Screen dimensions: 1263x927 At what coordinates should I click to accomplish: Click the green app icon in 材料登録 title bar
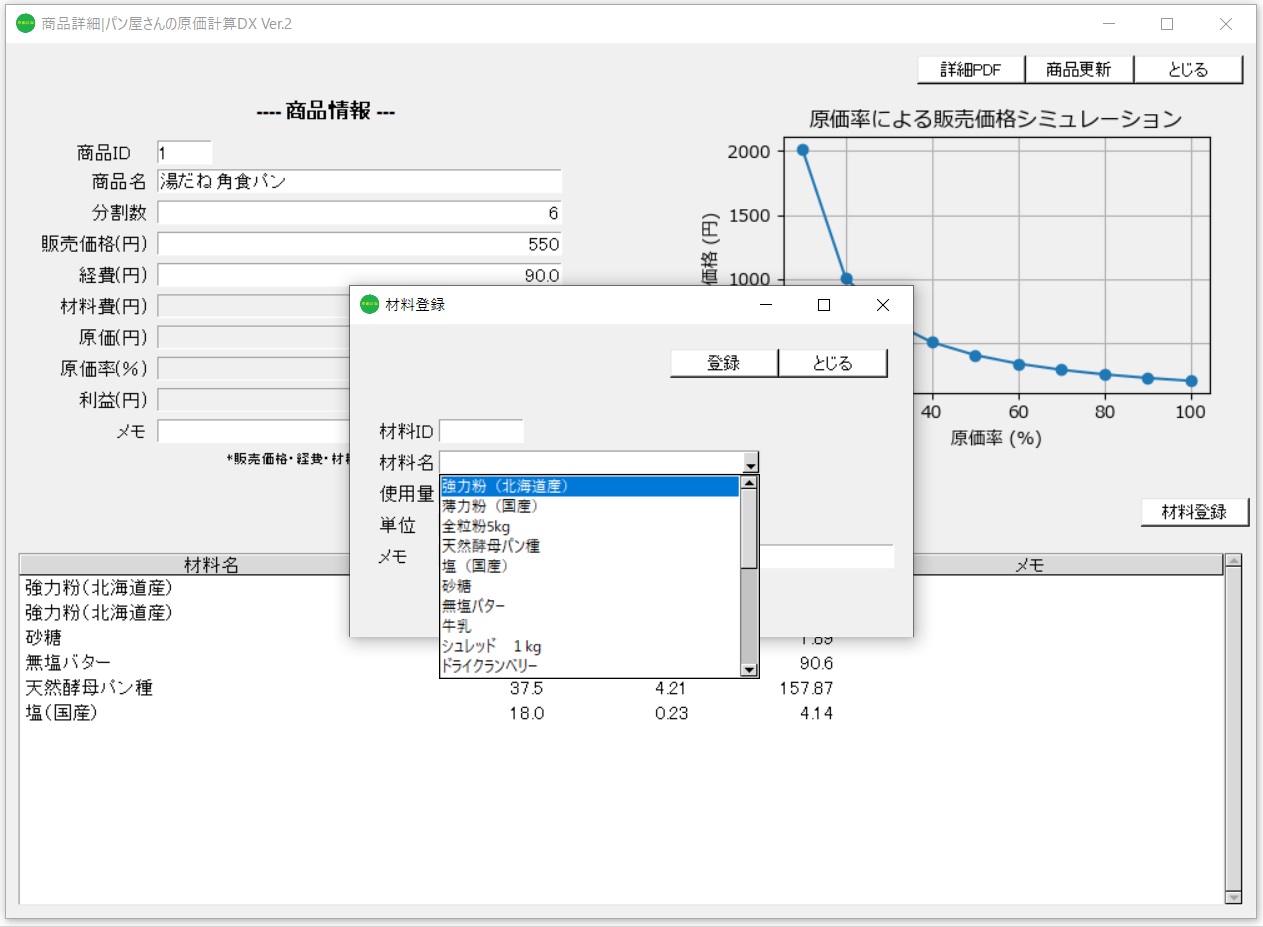[x=370, y=305]
